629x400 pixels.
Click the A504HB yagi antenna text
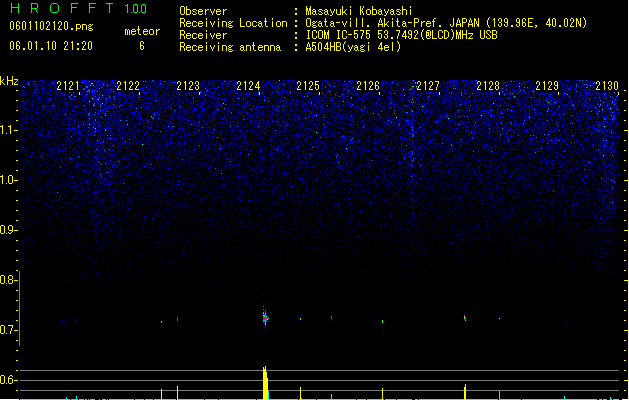pos(353,47)
